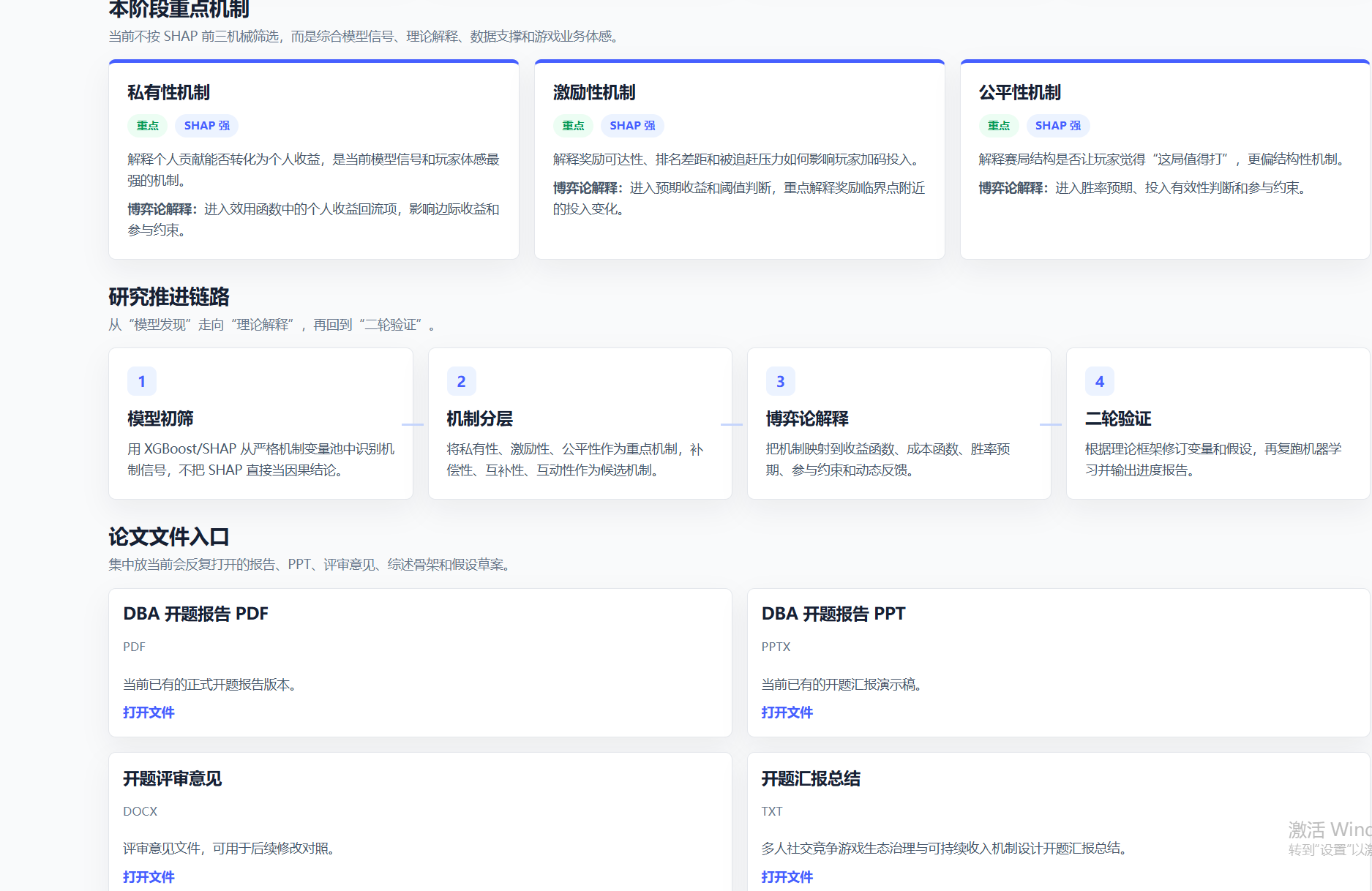
Task: Click 重点 tag in 私有性机制 card
Action: [x=147, y=126]
